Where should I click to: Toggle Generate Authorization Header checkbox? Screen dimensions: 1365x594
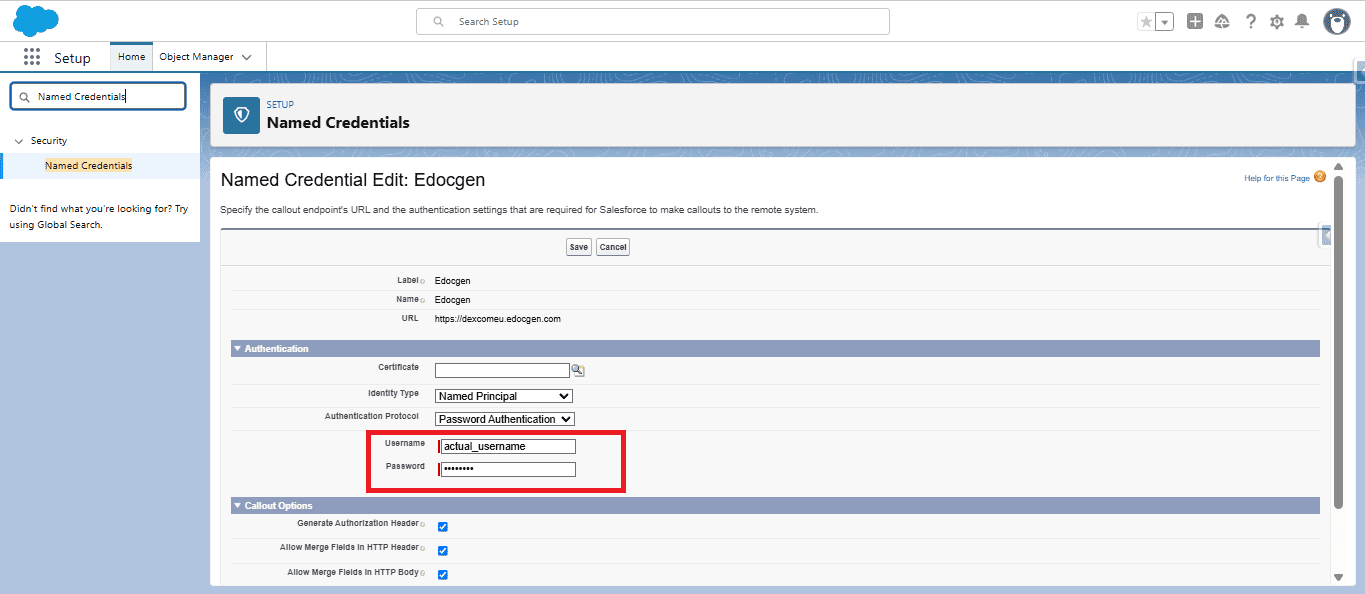click(443, 526)
